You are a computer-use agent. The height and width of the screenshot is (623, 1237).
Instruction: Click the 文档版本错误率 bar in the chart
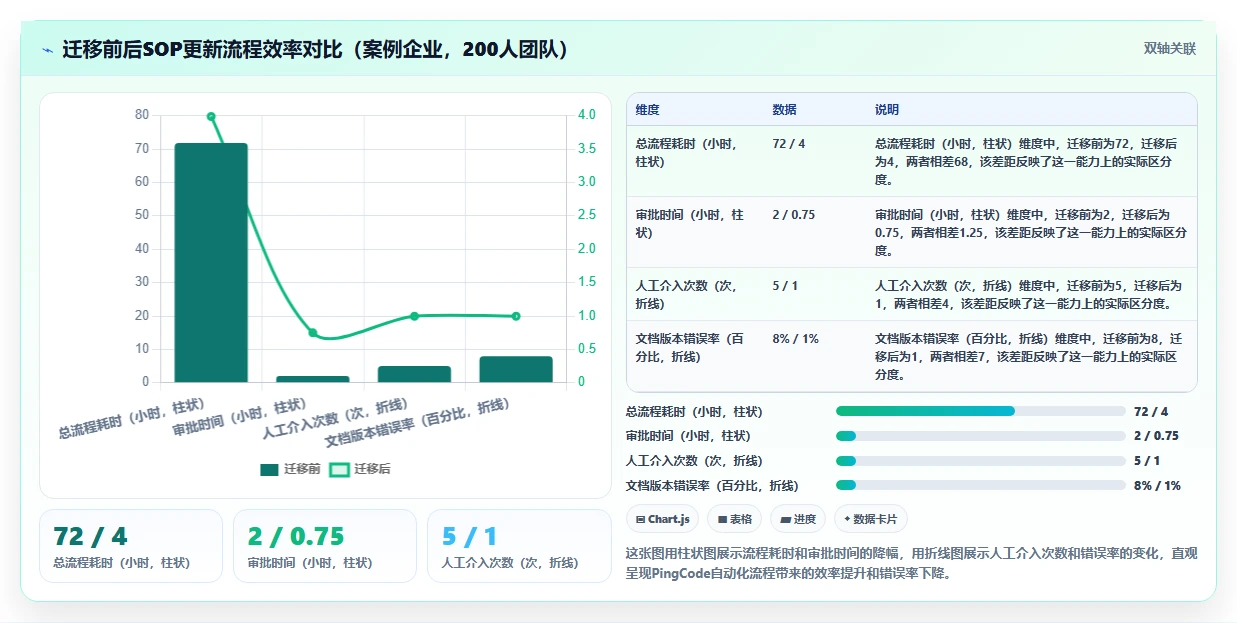click(x=516, y=369)
